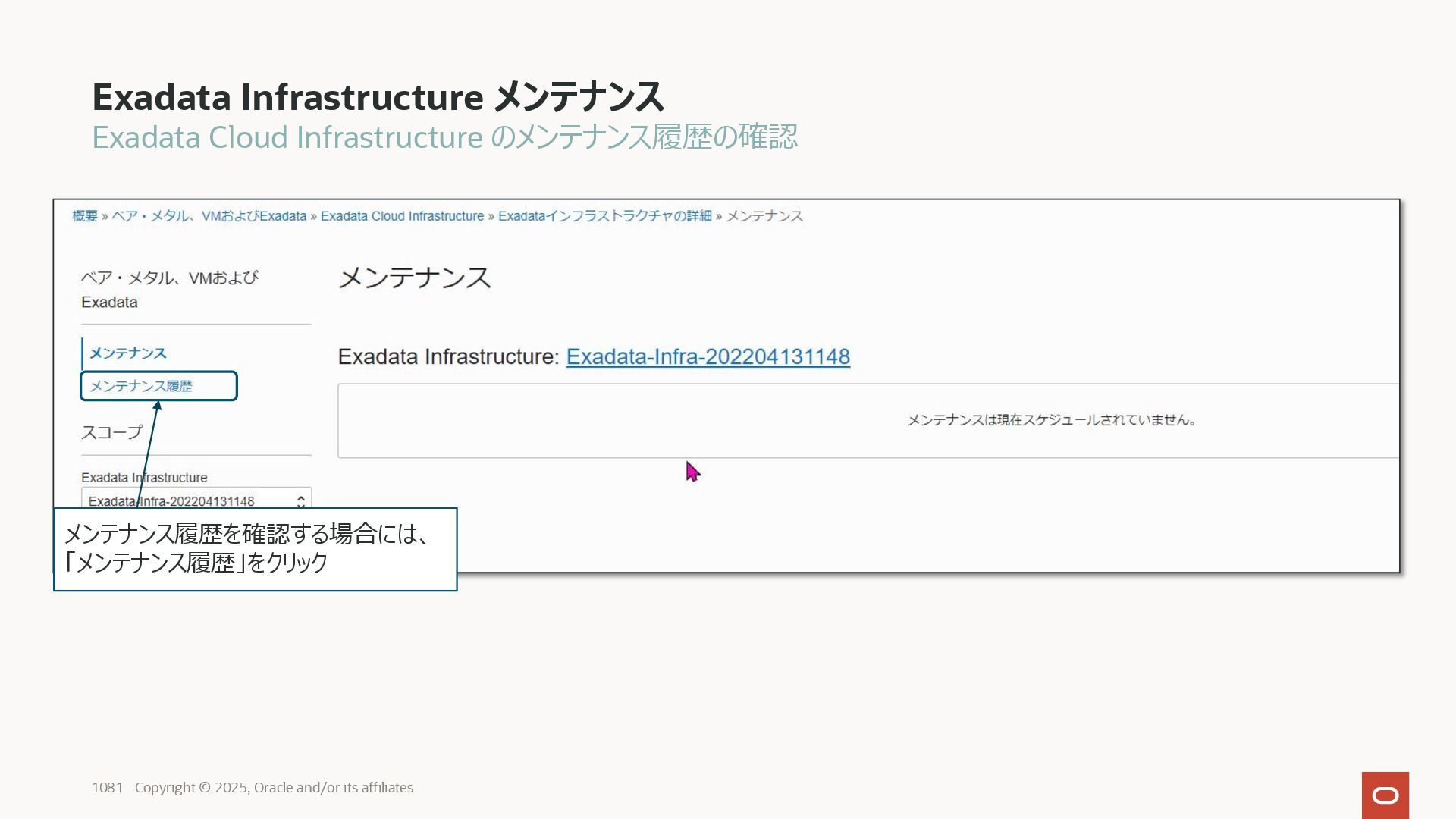Open ベア・メタル、VMおよびExadata breadcrumb link
The width and height of the screenshot is (1456, 819).
click(x=209, y=216)
